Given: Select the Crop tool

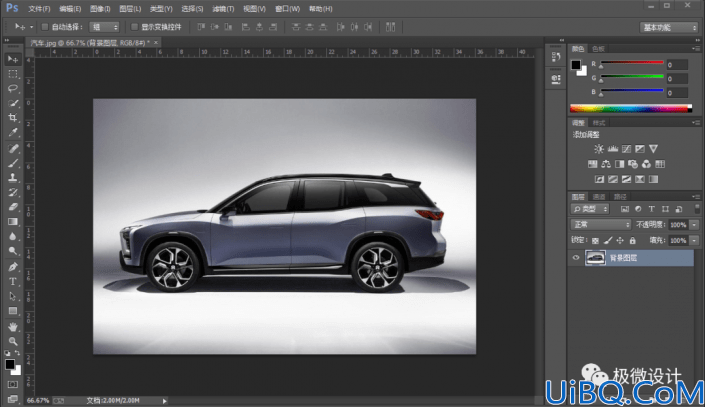Looking at the screenshot, I should (x=13, y=118).
